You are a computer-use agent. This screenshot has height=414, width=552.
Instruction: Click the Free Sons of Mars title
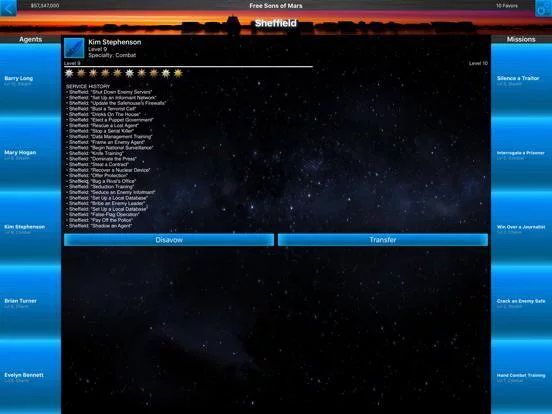point(276,6)
